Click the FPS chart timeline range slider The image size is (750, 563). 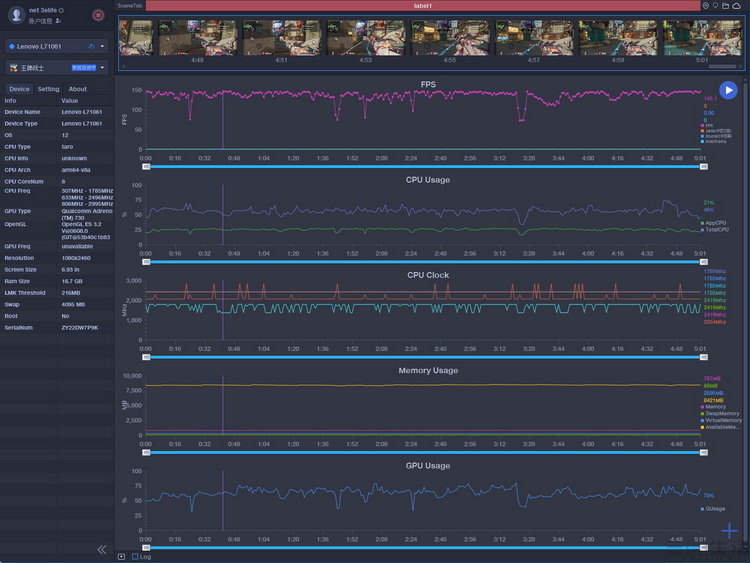[x=424, y=166]
